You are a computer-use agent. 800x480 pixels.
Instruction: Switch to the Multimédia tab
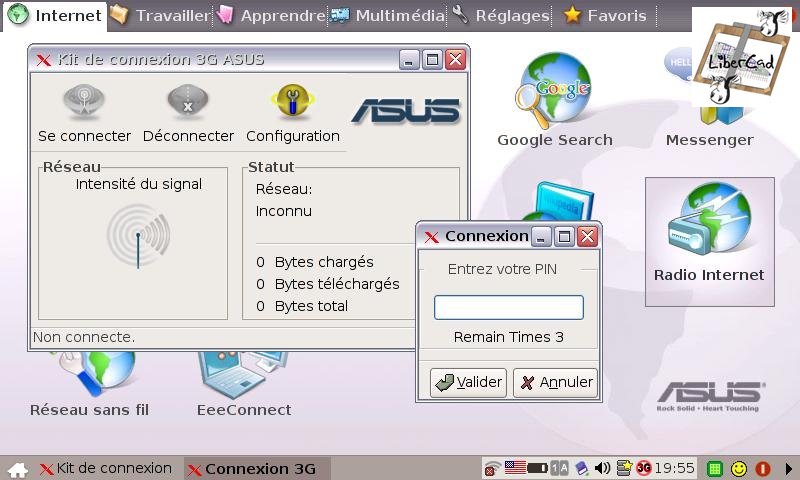point(387,15)
